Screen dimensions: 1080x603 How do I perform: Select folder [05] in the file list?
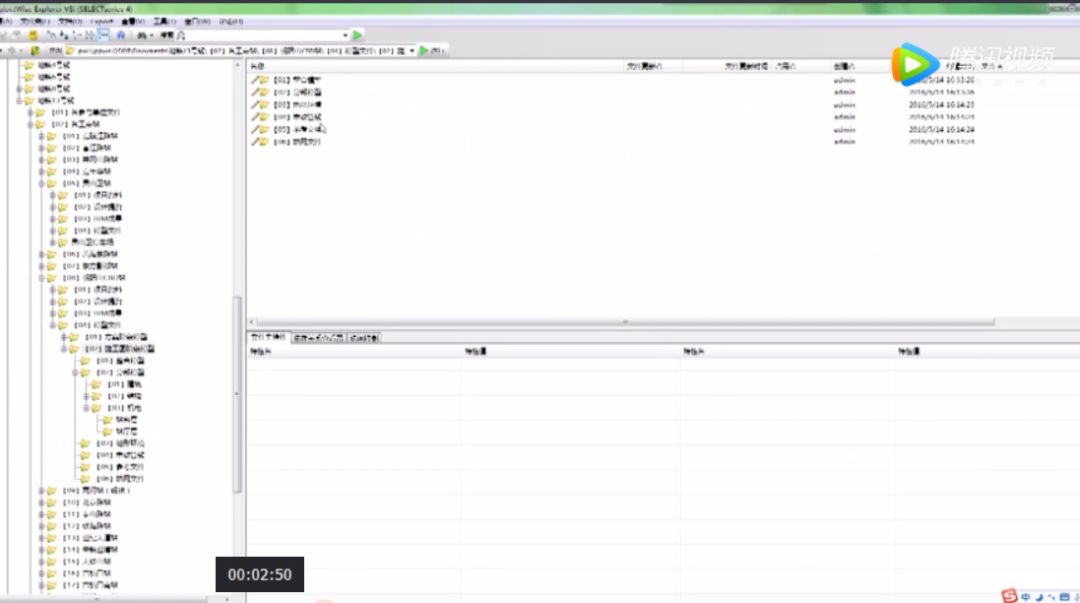299,129
